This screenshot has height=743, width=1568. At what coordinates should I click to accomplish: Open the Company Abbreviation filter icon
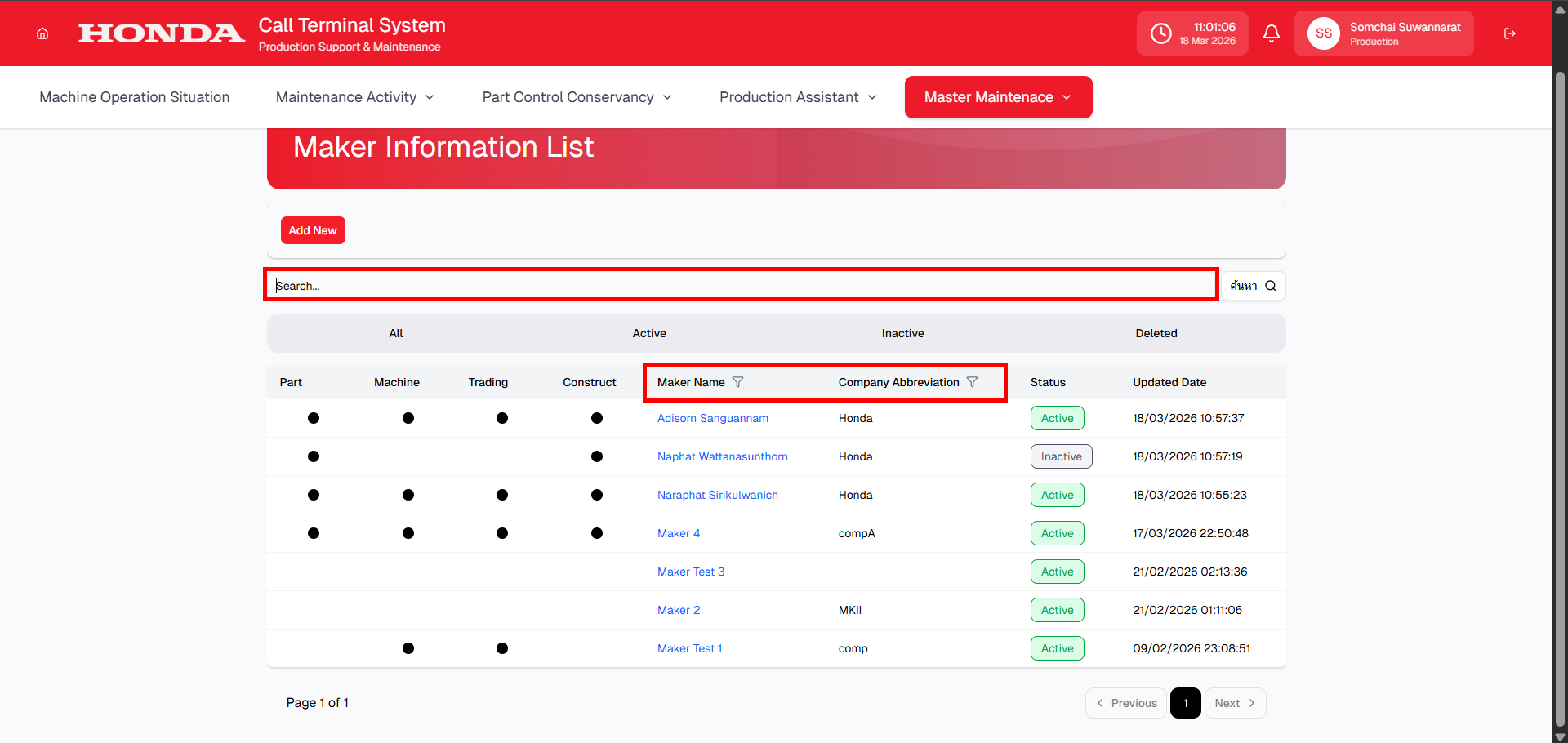[x=972, y=382]
